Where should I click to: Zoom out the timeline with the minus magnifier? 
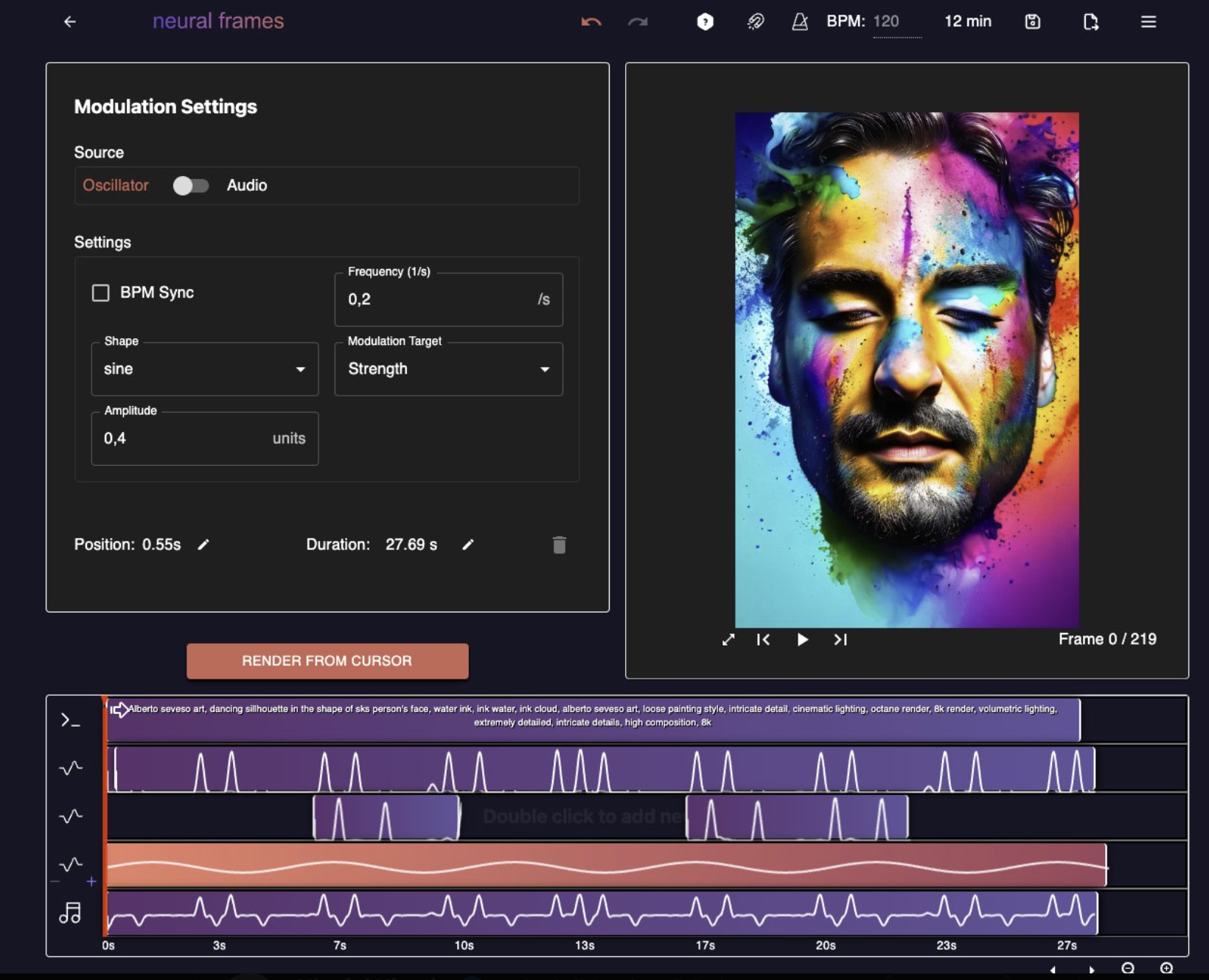pos(1127,968)
